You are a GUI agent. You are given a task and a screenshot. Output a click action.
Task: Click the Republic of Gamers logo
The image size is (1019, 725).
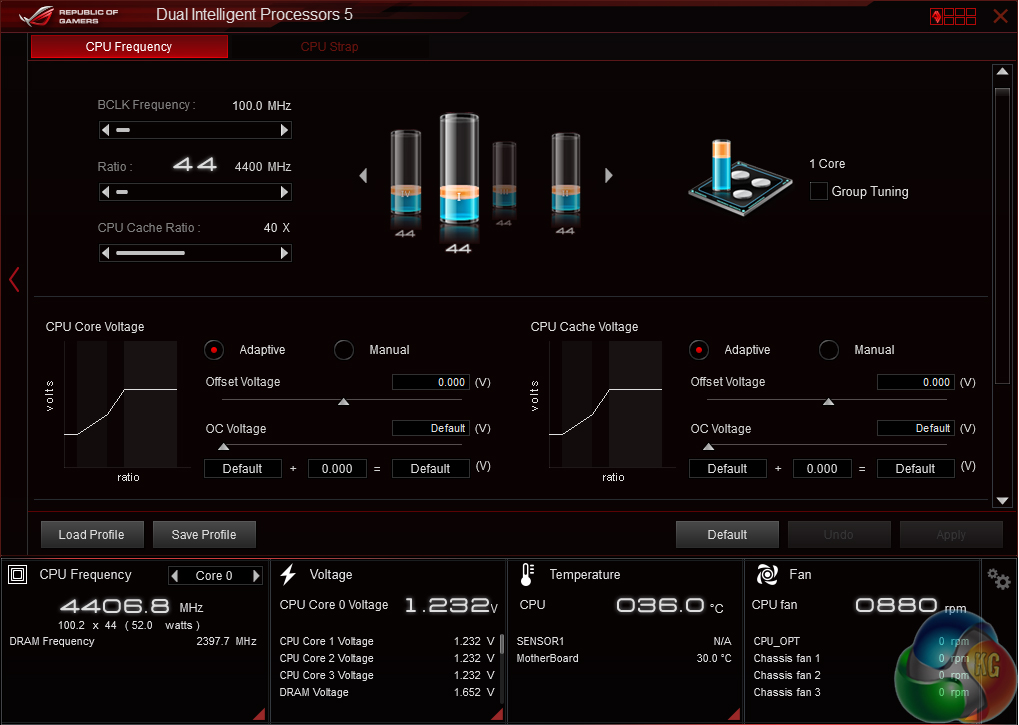click(x=69, y=16)
